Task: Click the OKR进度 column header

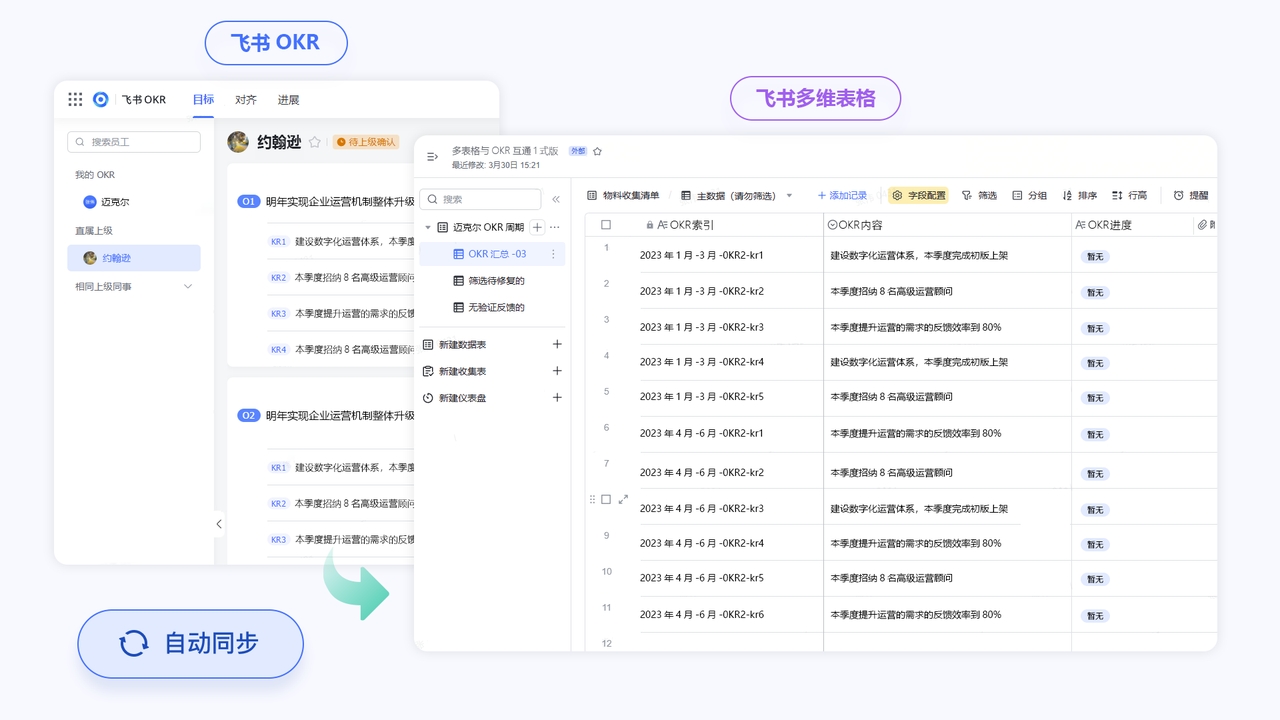Action: point(1103,225)
